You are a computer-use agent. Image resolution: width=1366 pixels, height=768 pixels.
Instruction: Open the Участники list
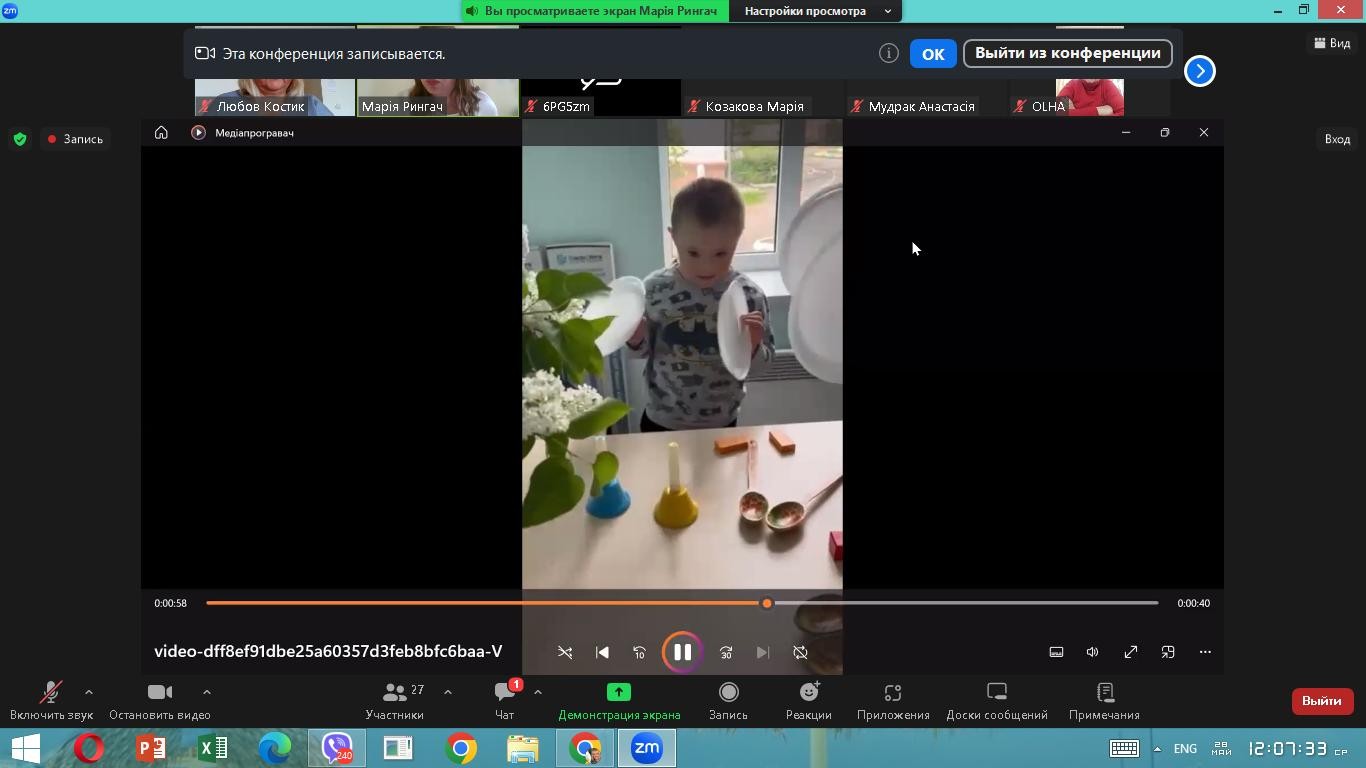pos(395,701)
